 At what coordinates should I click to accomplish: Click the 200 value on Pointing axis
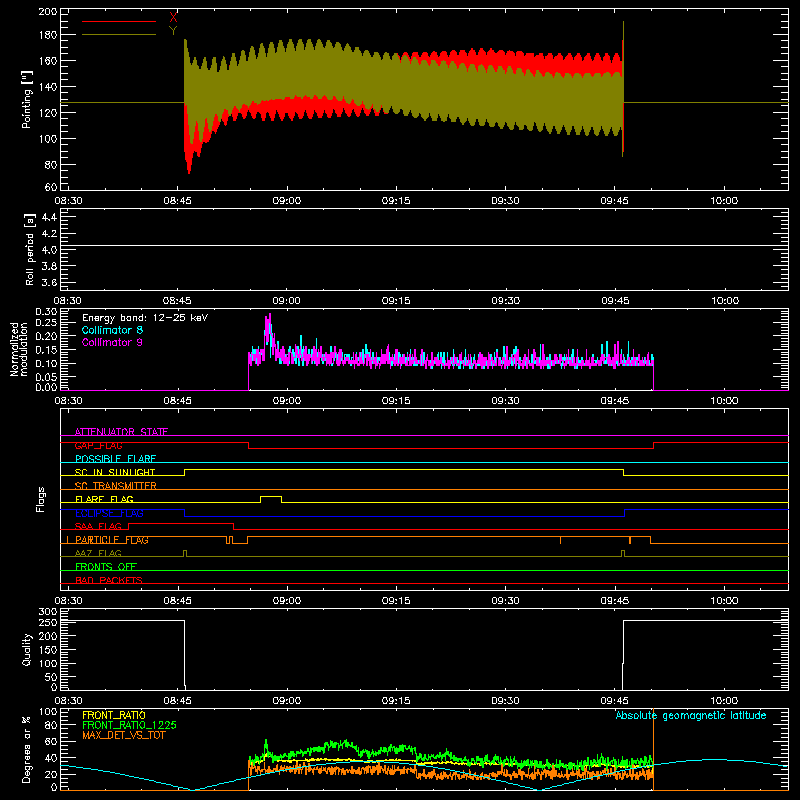(47, 12)
